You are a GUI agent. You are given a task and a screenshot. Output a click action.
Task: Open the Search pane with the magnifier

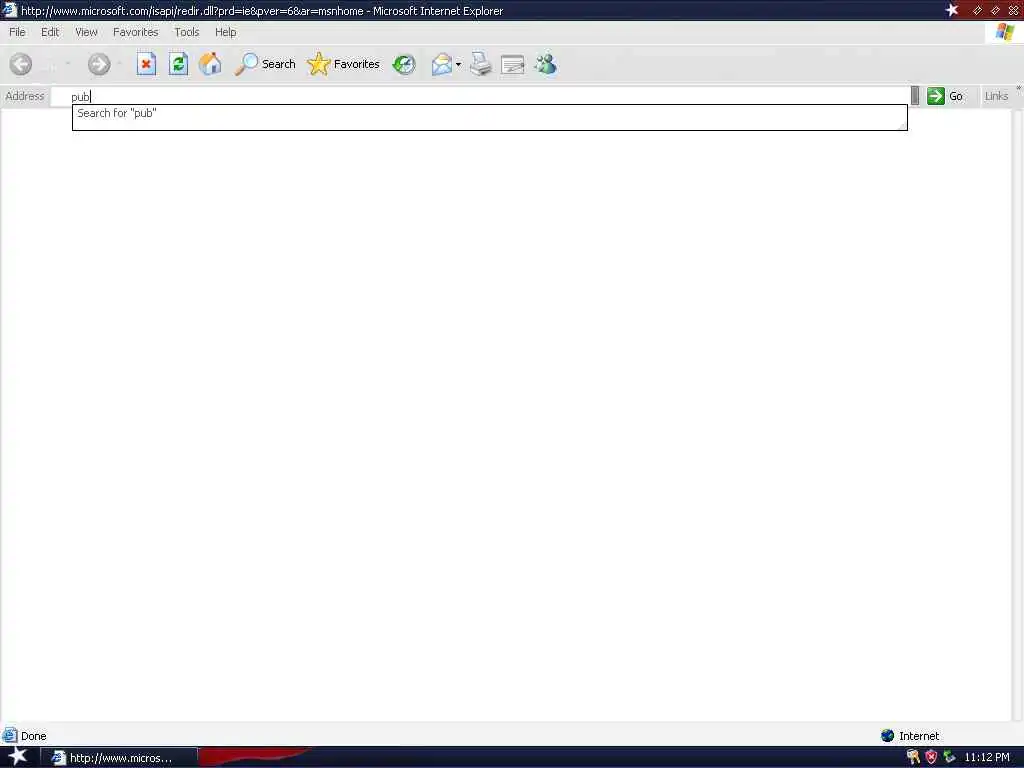click(265, 64)
